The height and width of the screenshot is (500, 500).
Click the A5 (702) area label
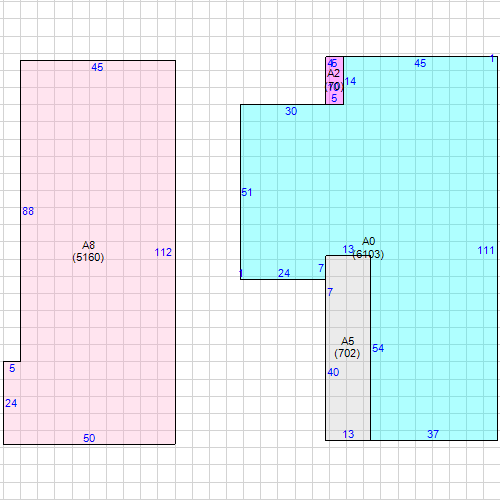pos(347,347)
